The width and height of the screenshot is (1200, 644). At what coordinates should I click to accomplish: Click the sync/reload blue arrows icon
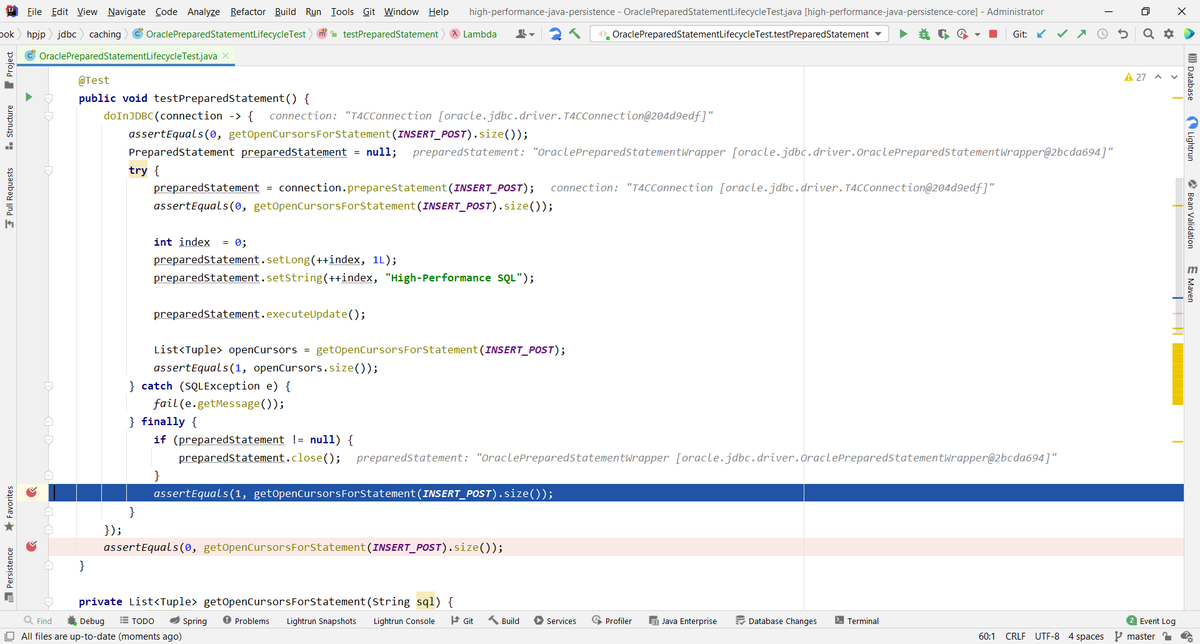[x=555, y=34]
